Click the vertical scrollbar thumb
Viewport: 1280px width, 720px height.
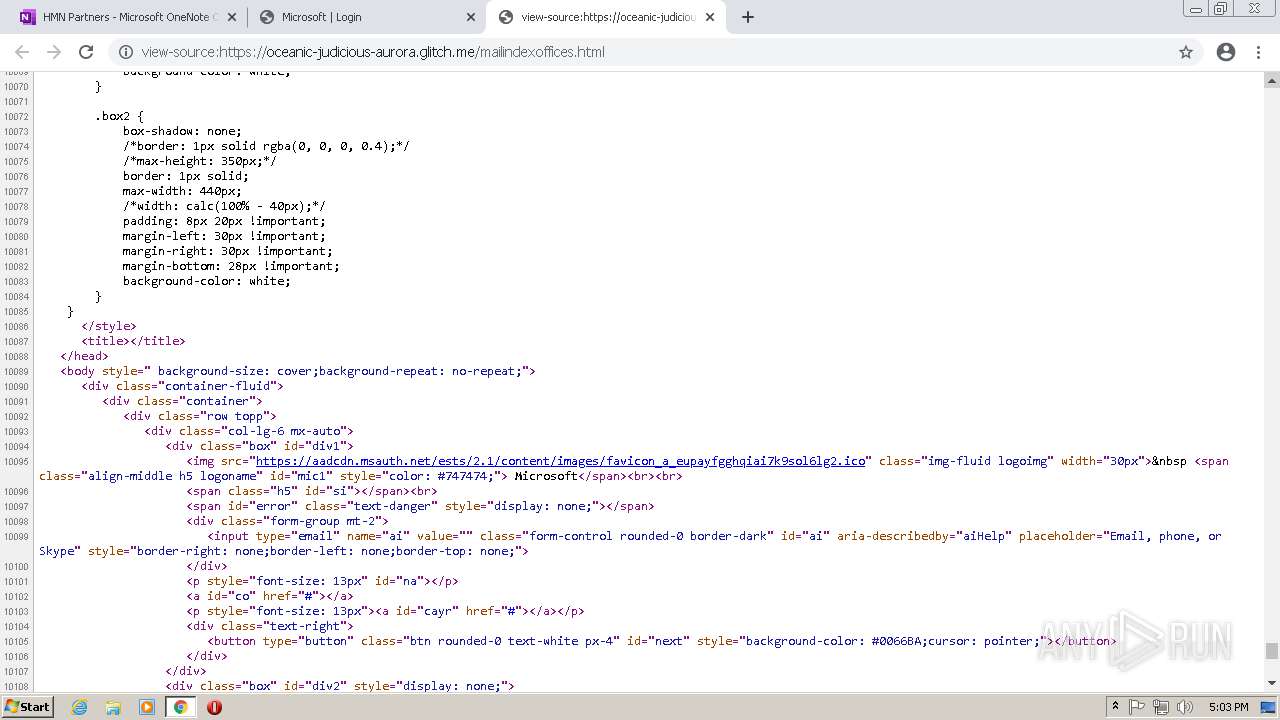[x=1272, y=651]
